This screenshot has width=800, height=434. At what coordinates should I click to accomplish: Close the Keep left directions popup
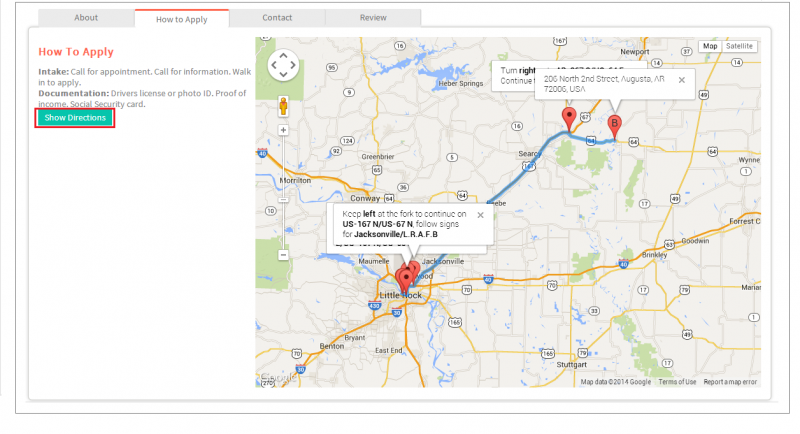(480, 215)
